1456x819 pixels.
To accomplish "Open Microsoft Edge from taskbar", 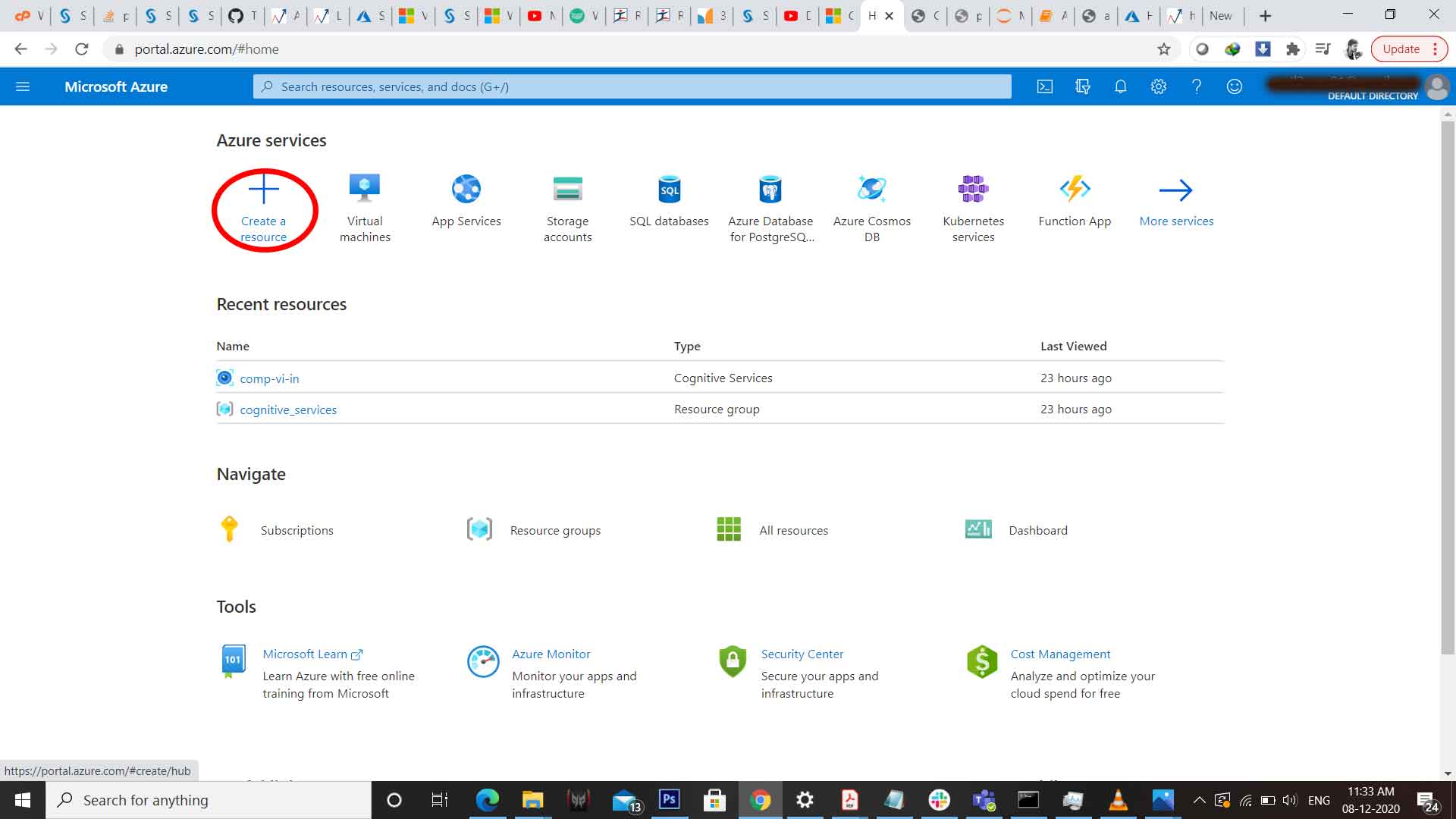I will (487, 800).
